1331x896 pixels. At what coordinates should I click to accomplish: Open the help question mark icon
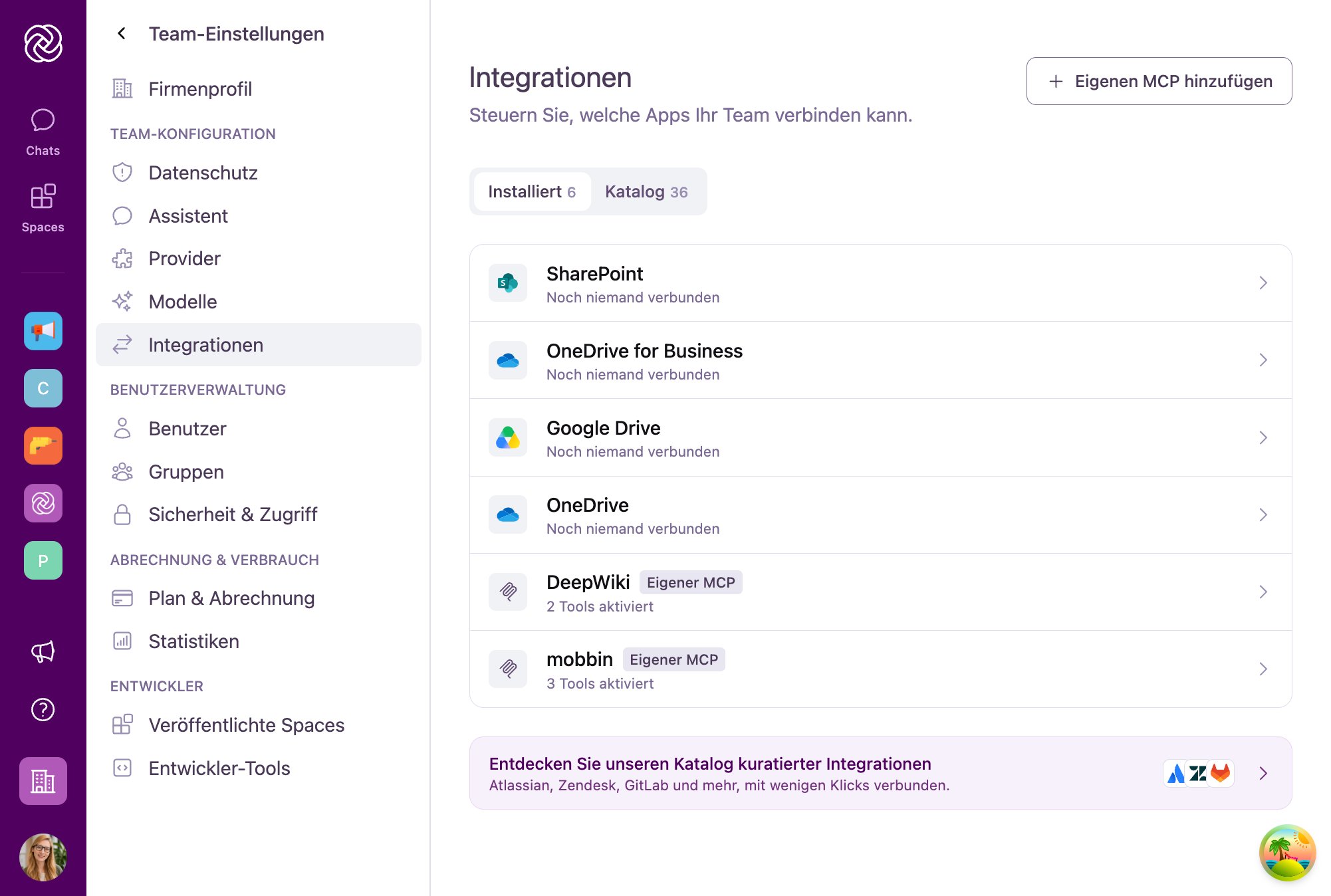(x=43, y=709)
